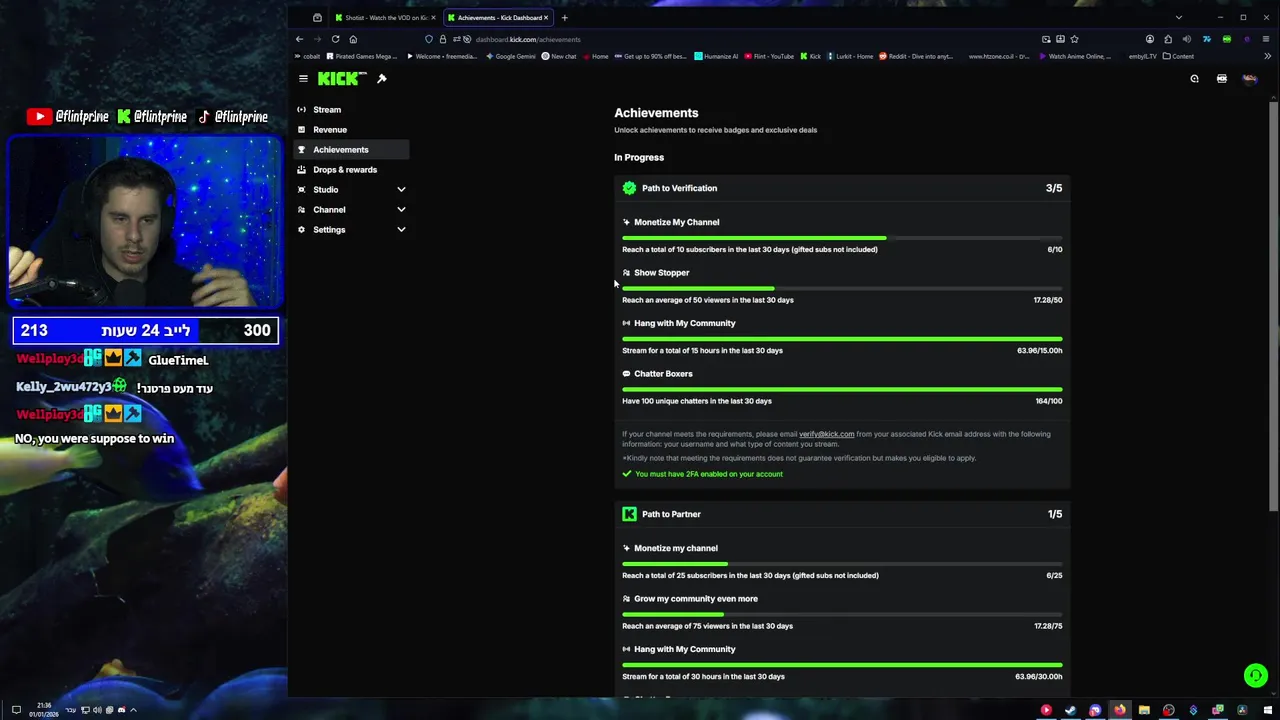This screenshot has height=720, width=1280.
Task: Show hidden system tray icons
Action: click(133, 710)
